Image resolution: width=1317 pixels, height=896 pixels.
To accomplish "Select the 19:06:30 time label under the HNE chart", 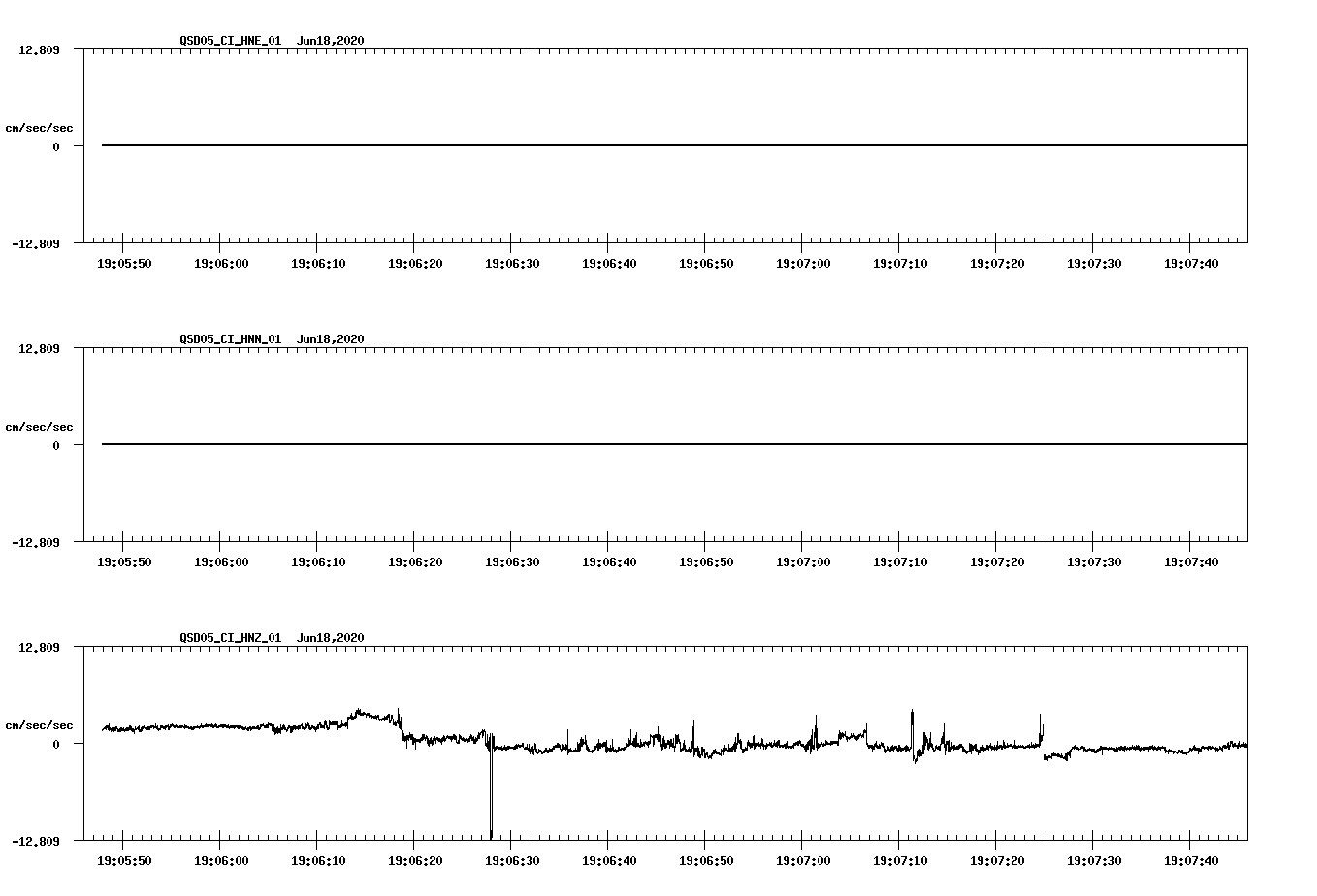I will tap(512, 264).
